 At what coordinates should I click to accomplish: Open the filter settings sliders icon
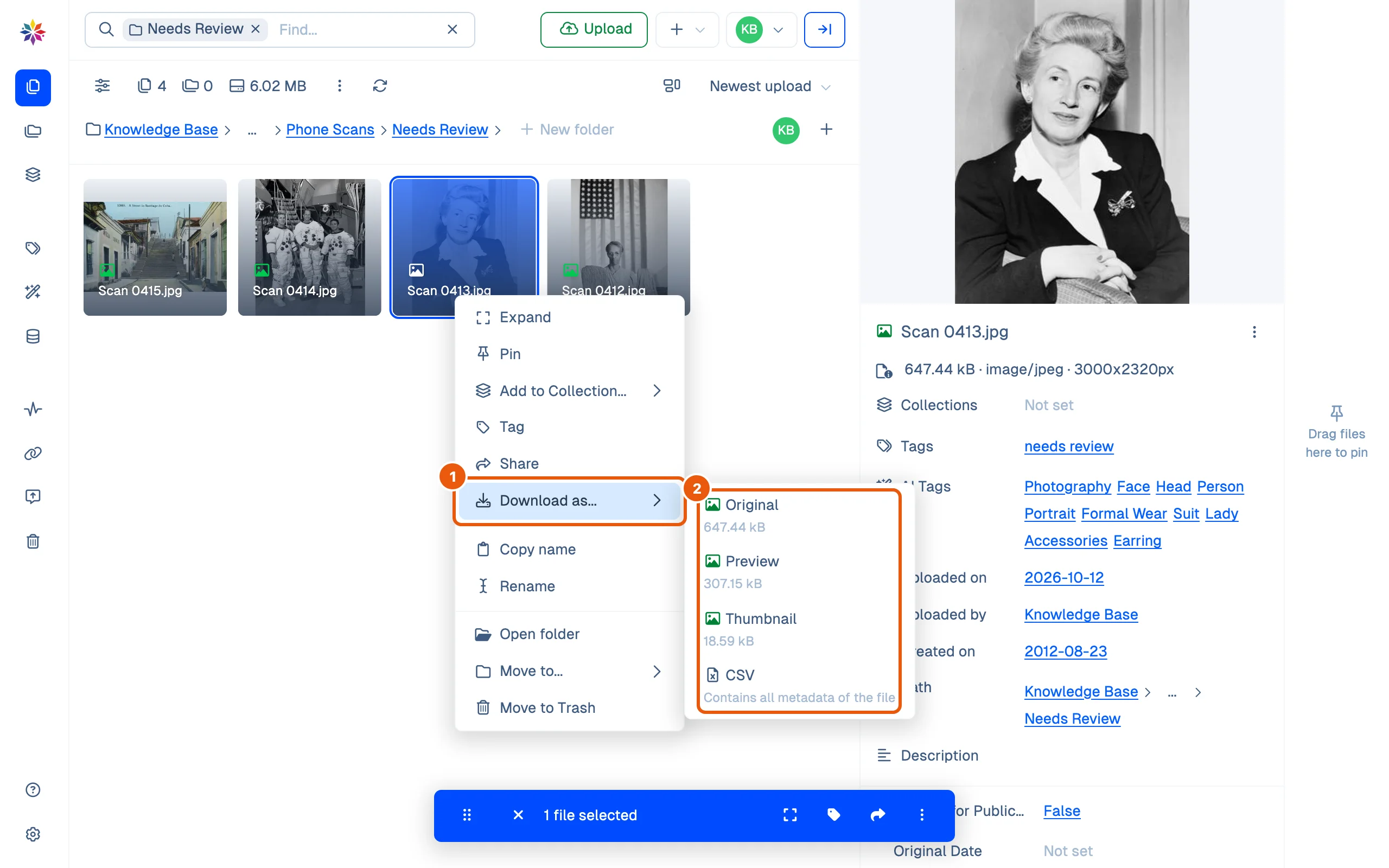click(x=102, y=86)
